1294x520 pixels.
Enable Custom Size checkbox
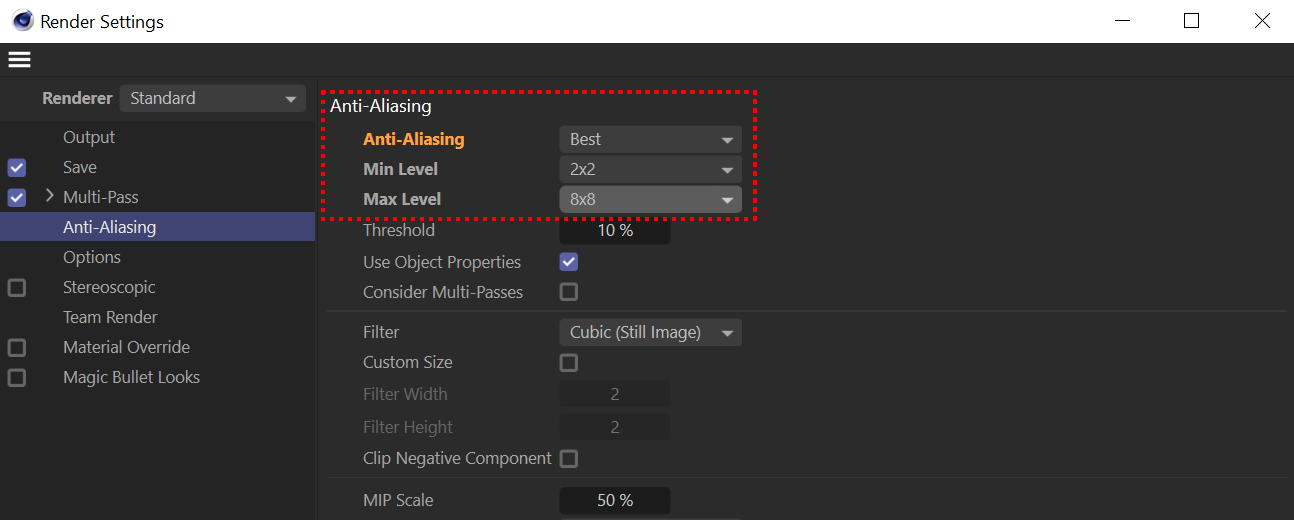(x=569, y=362)
